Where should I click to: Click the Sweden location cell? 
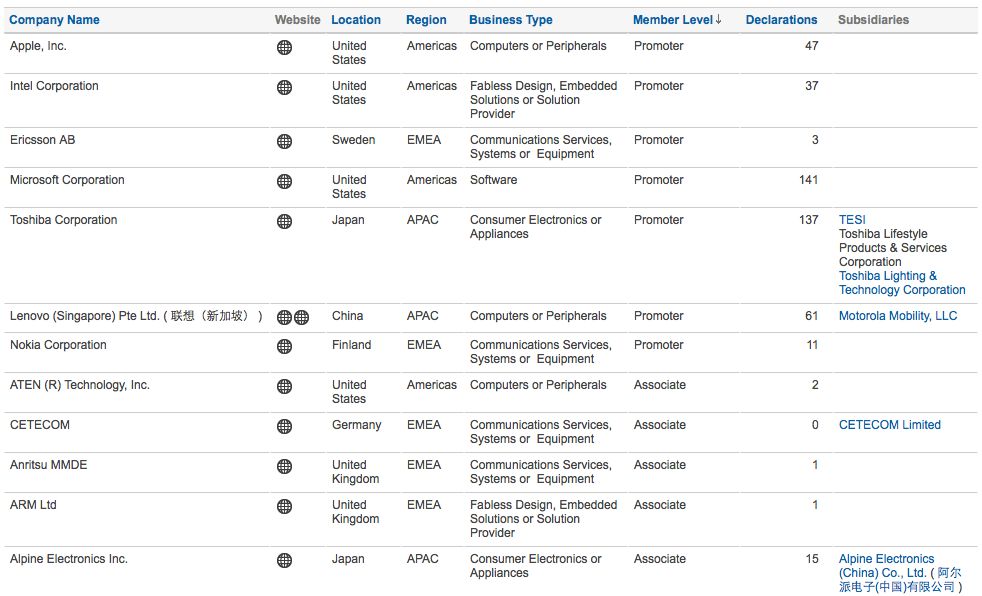click(353, 140)
